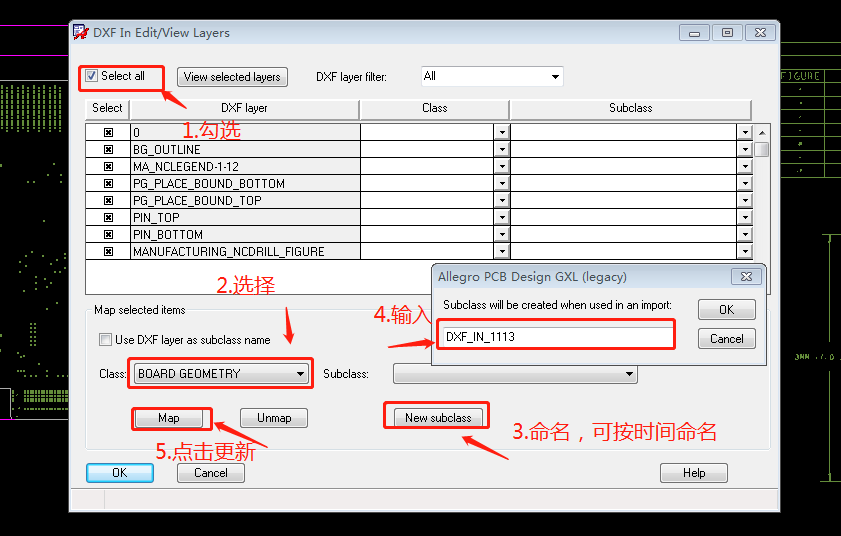Open Subclass dropdown for PG_PLACE_BOUND_TOP row

point(745,201)
